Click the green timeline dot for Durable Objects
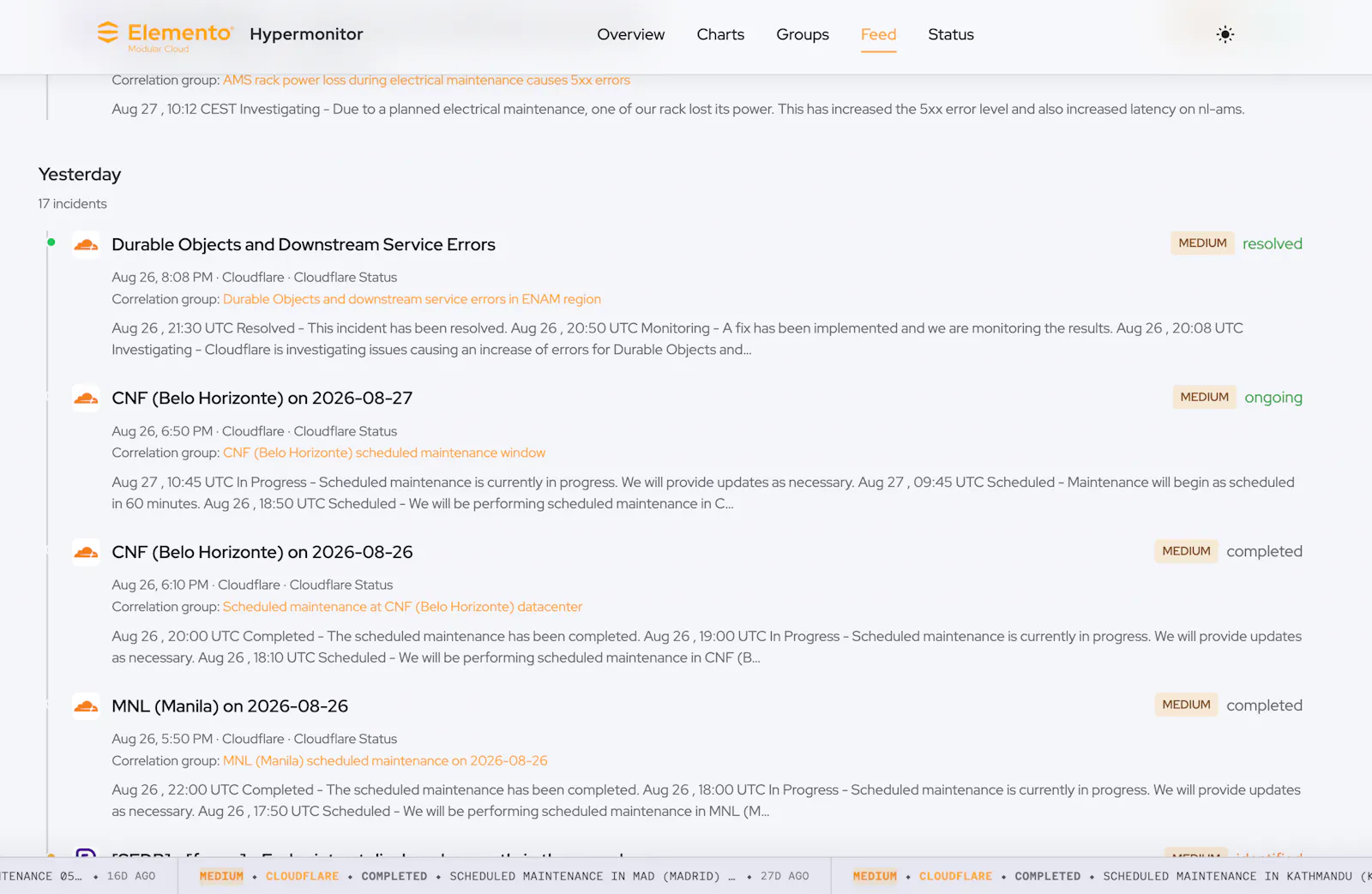 point(51,243)
